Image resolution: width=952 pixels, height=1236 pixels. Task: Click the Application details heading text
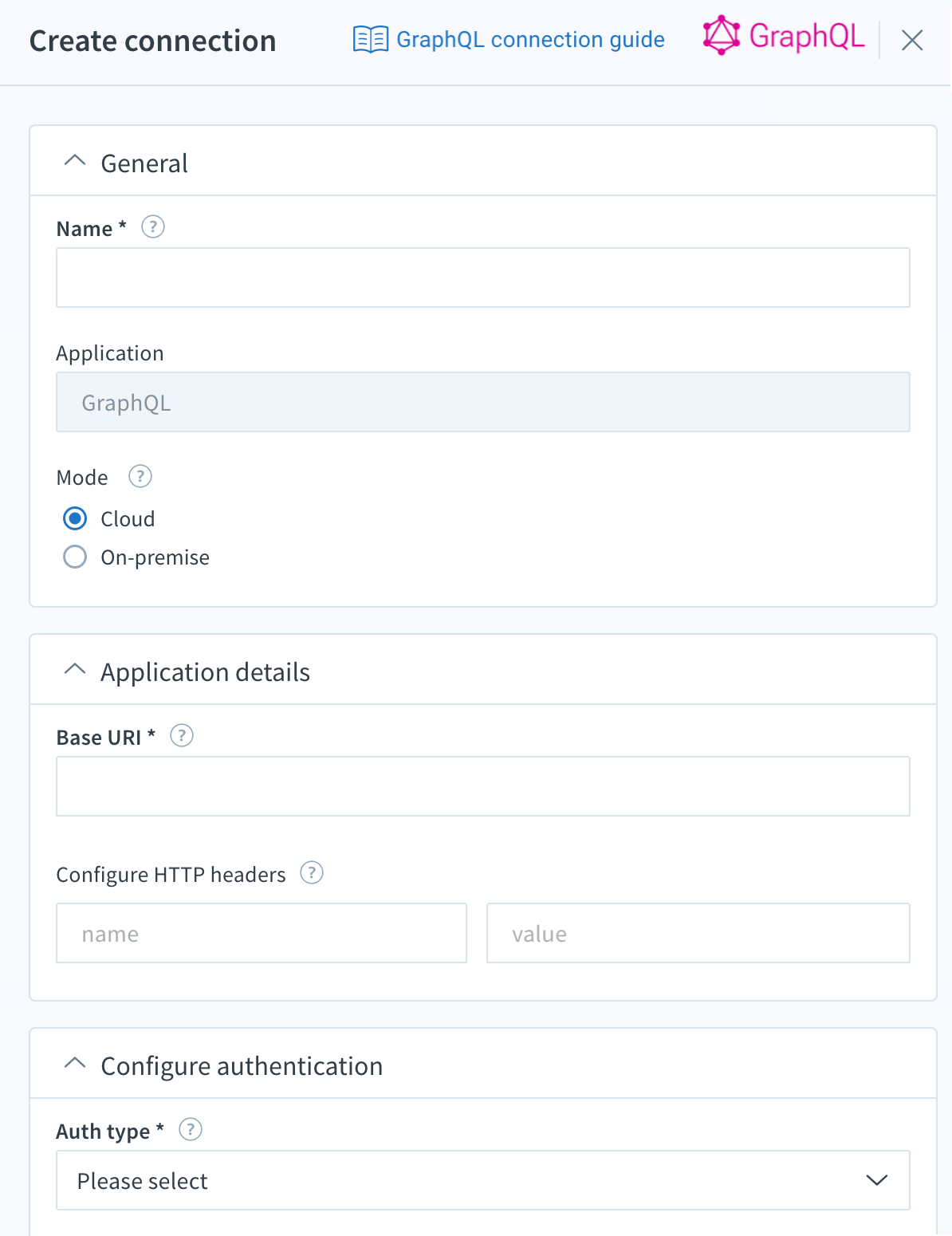(205, 673)
